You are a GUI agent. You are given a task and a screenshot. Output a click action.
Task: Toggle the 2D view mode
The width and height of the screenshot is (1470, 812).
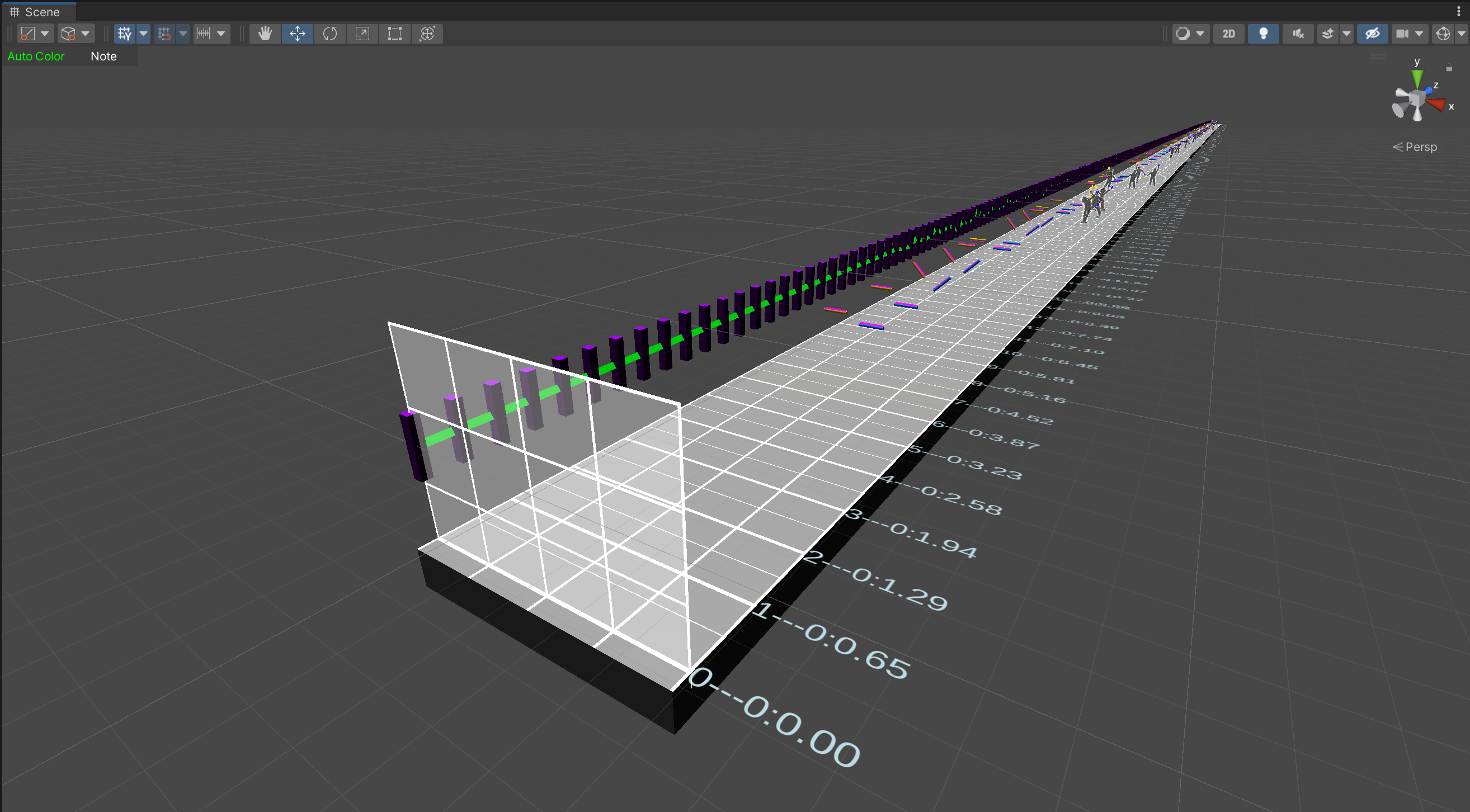[1228, 34]
